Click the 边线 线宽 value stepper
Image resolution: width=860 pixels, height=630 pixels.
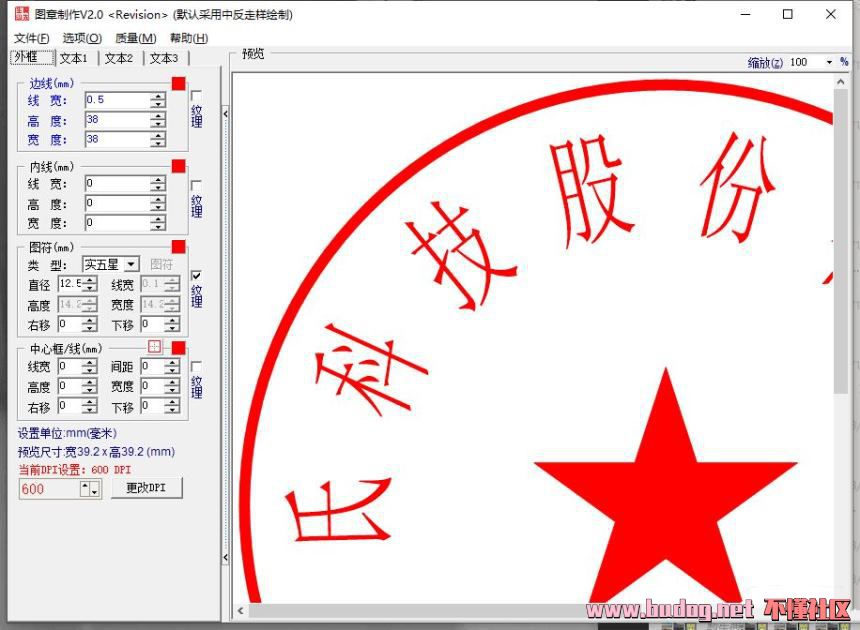tap(158, 100)
